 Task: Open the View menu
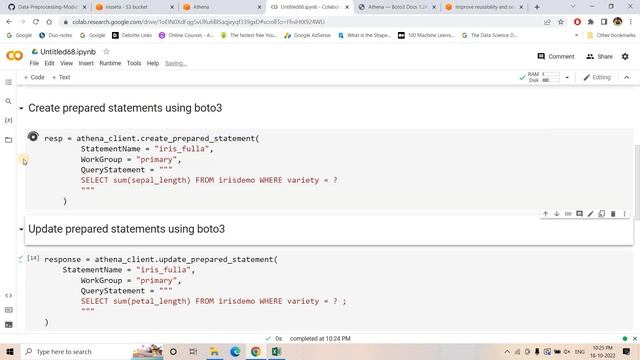pos(67,63)
